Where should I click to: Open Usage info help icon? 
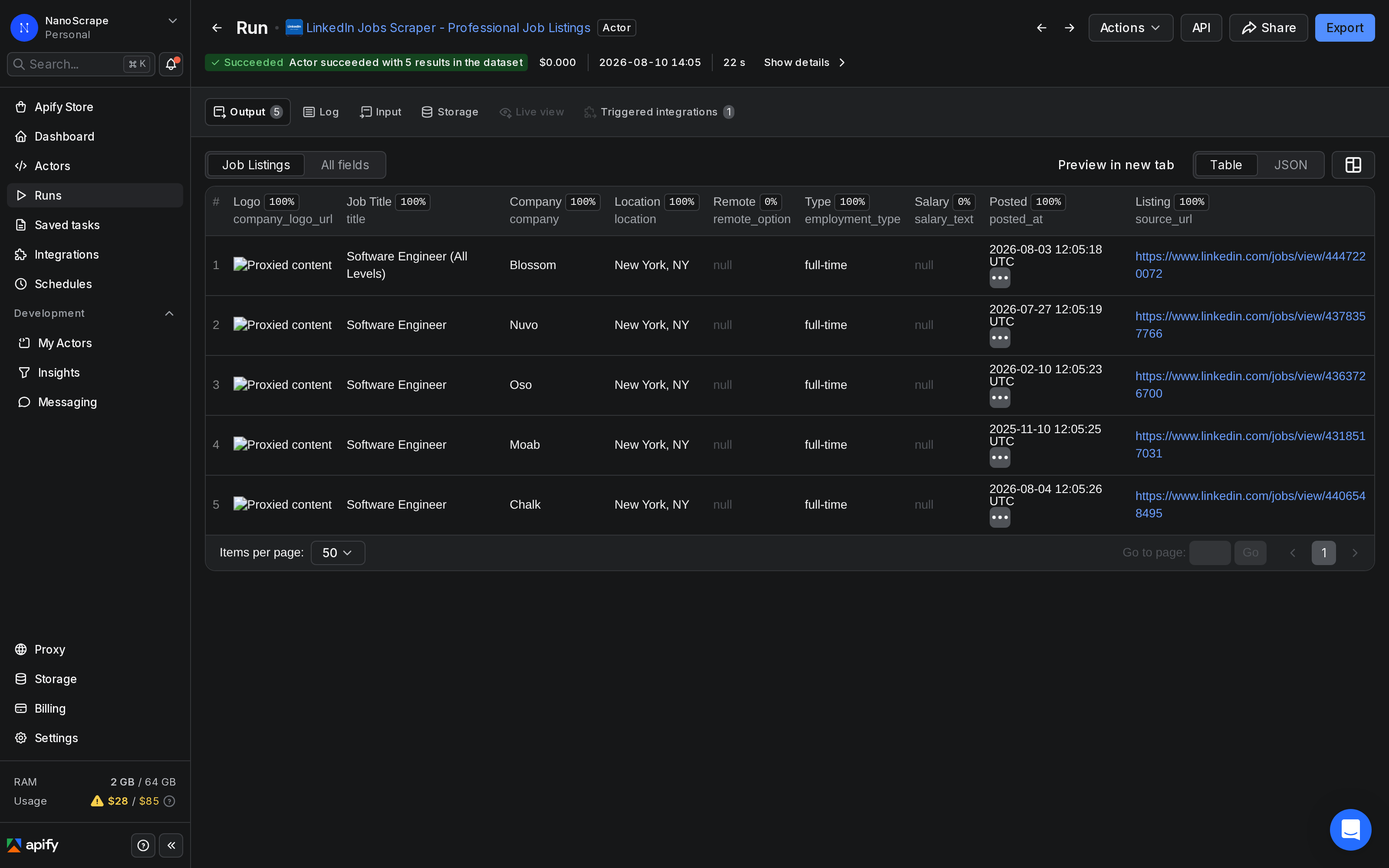169,801
